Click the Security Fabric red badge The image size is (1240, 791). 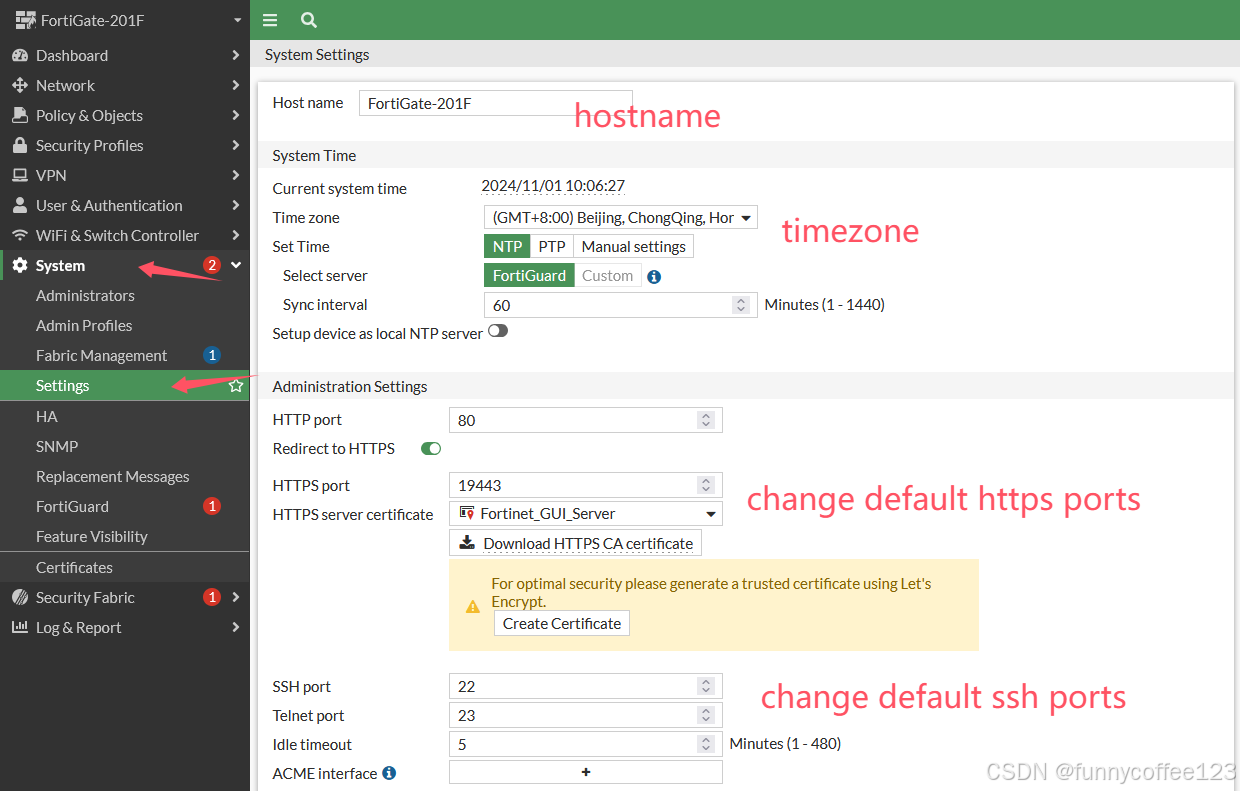click(212, 597)
